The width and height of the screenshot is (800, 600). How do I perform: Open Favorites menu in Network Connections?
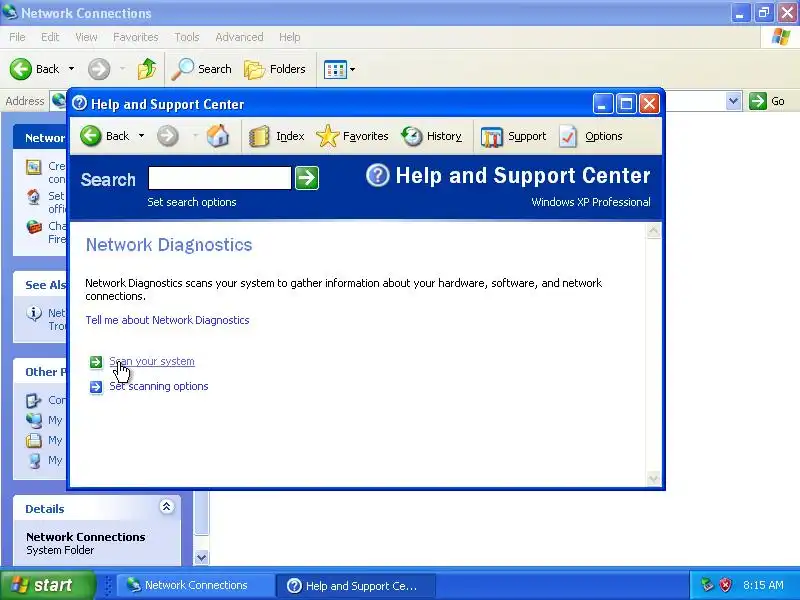136,37
